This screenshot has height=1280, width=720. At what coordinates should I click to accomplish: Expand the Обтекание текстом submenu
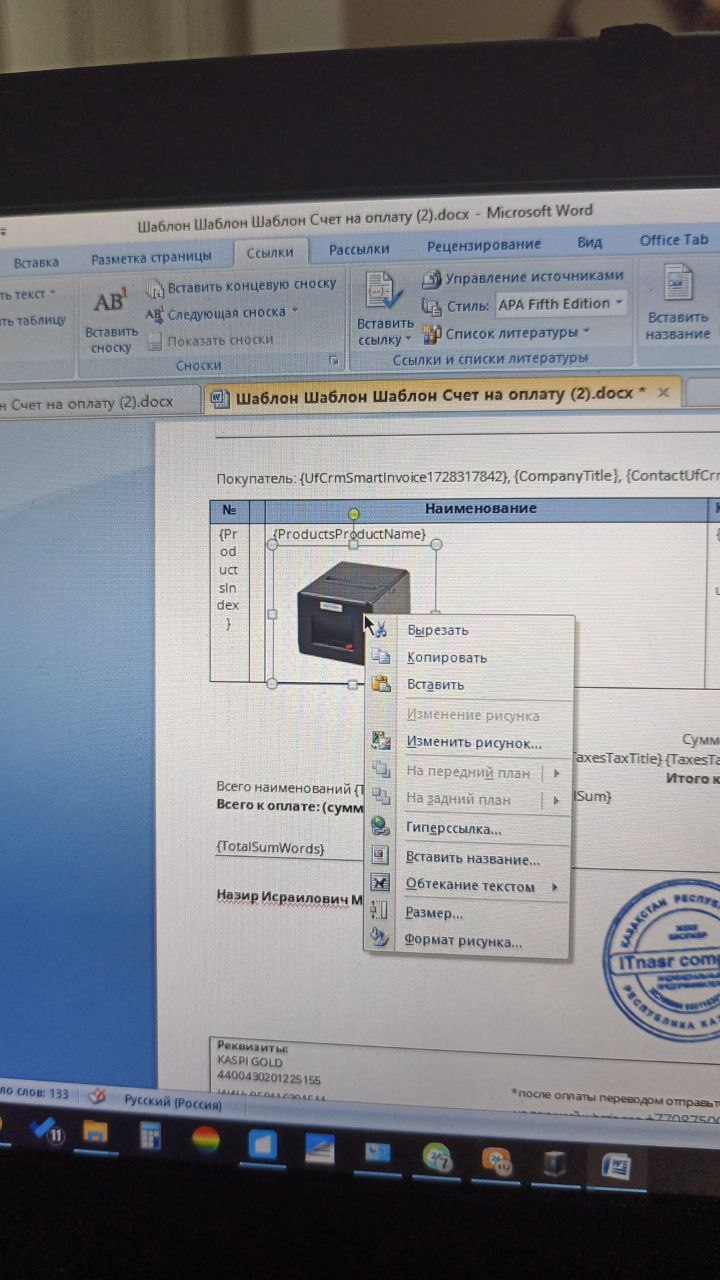[554, 887]
